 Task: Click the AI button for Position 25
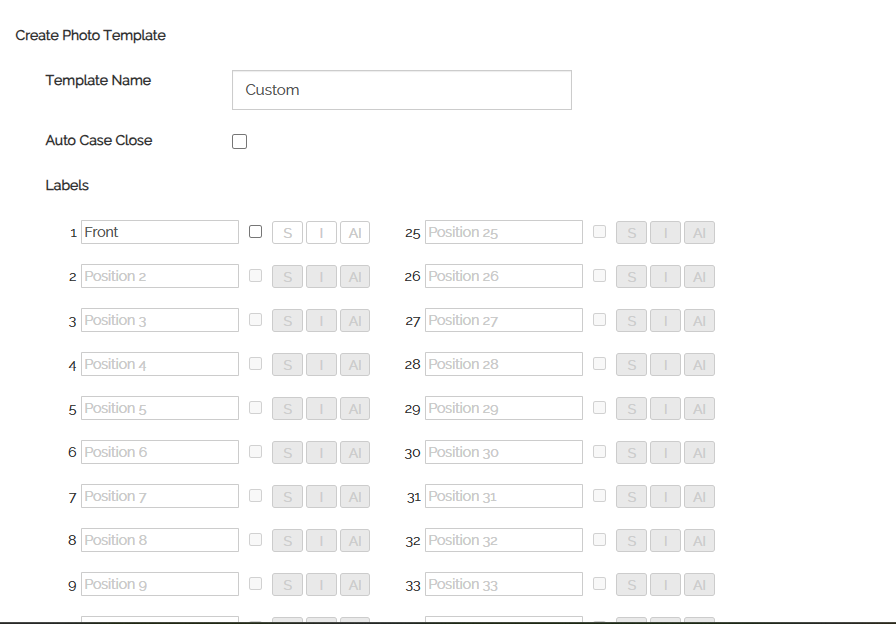[699, 233]
